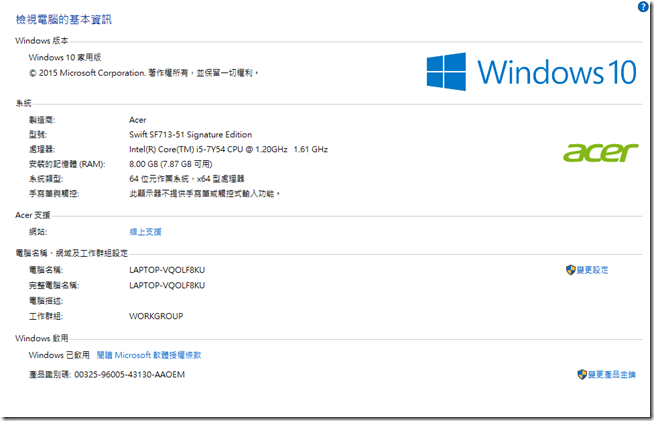Open 閱讀 Microsoft 軟體授權條款 link
The width and height of the screenshot is (654, 421).
(x=149, y=355)
